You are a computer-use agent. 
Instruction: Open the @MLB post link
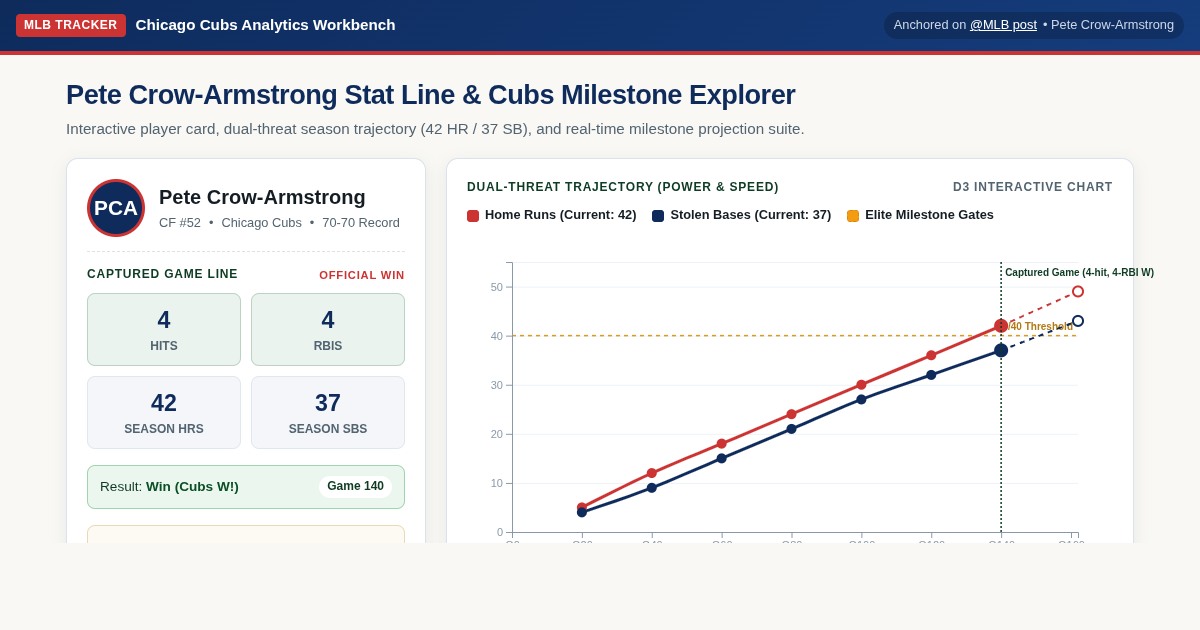[x=1003, y=25]
